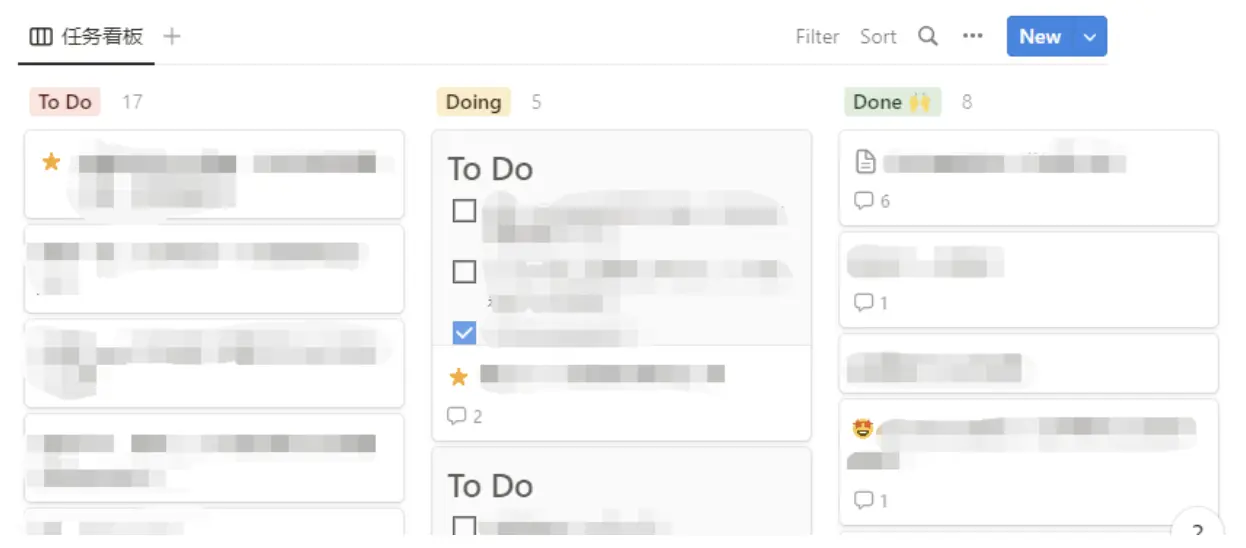Viewport: 1246px width, 548px height.
Task: Click the yellow Doing group label
Action: [473, 102]
